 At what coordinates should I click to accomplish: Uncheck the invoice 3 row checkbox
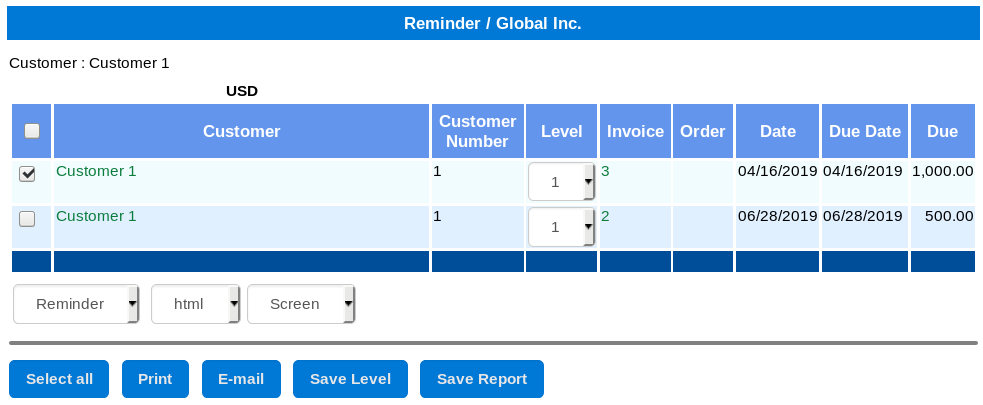pos(27,174)
